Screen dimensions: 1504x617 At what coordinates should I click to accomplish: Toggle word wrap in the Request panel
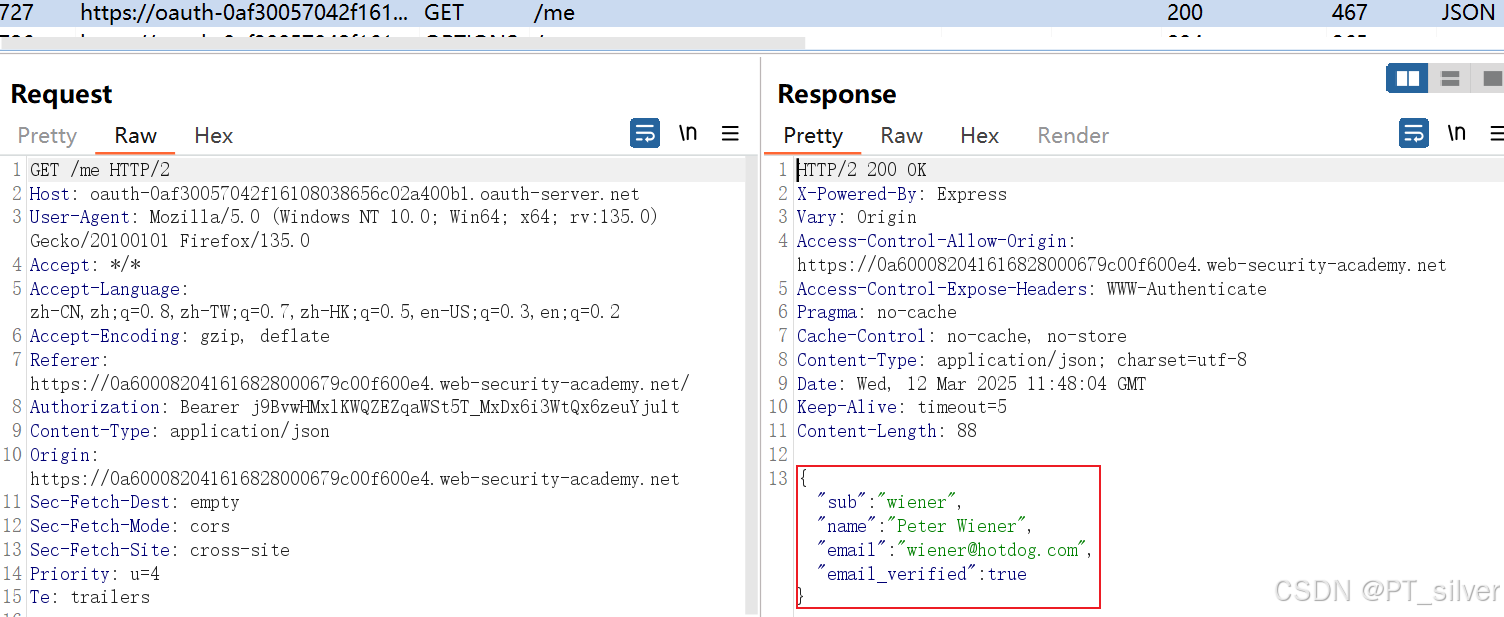point(645,133)
